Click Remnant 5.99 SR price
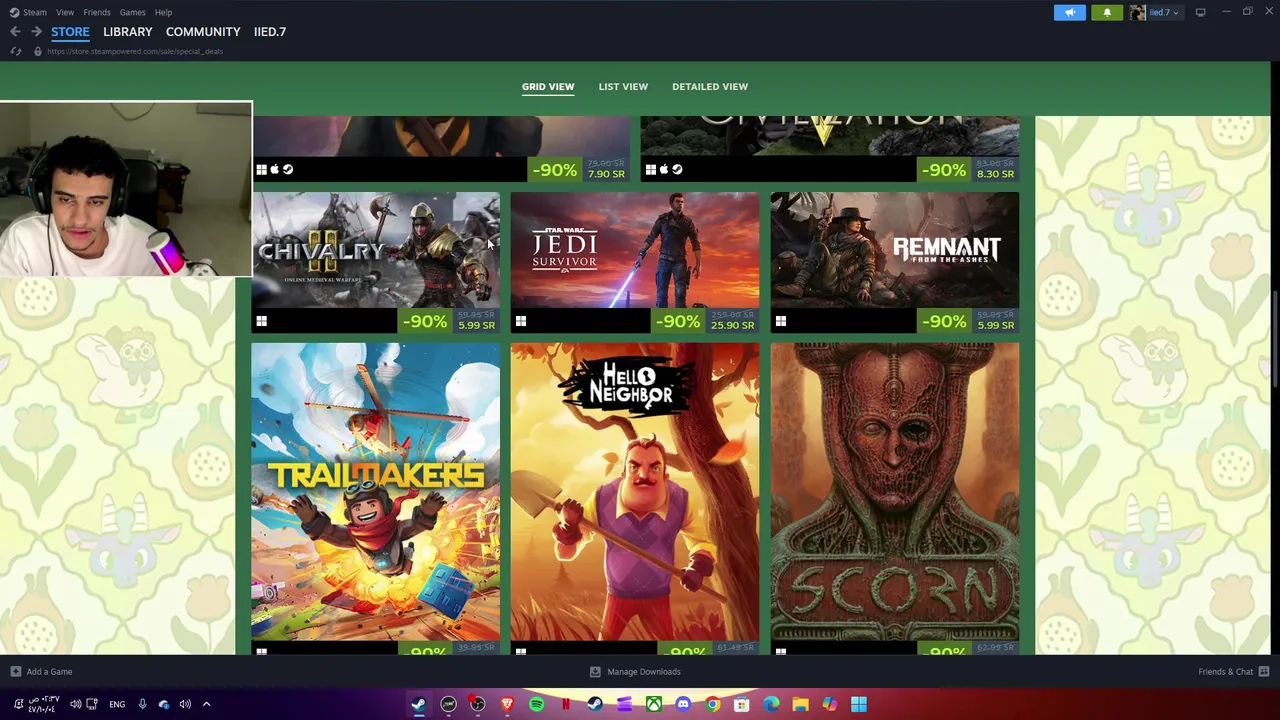The image size is (1280, 720). click(995, 326)
